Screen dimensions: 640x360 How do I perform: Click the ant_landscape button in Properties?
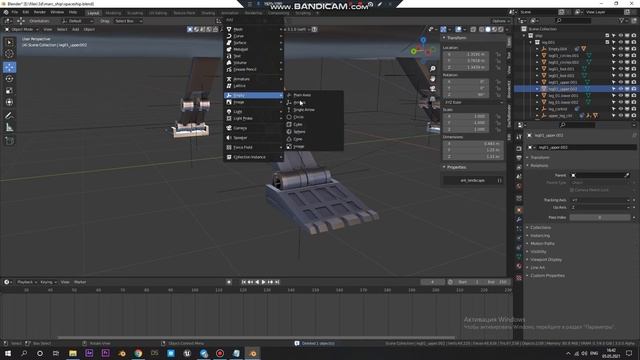click(x=472, y=180)
